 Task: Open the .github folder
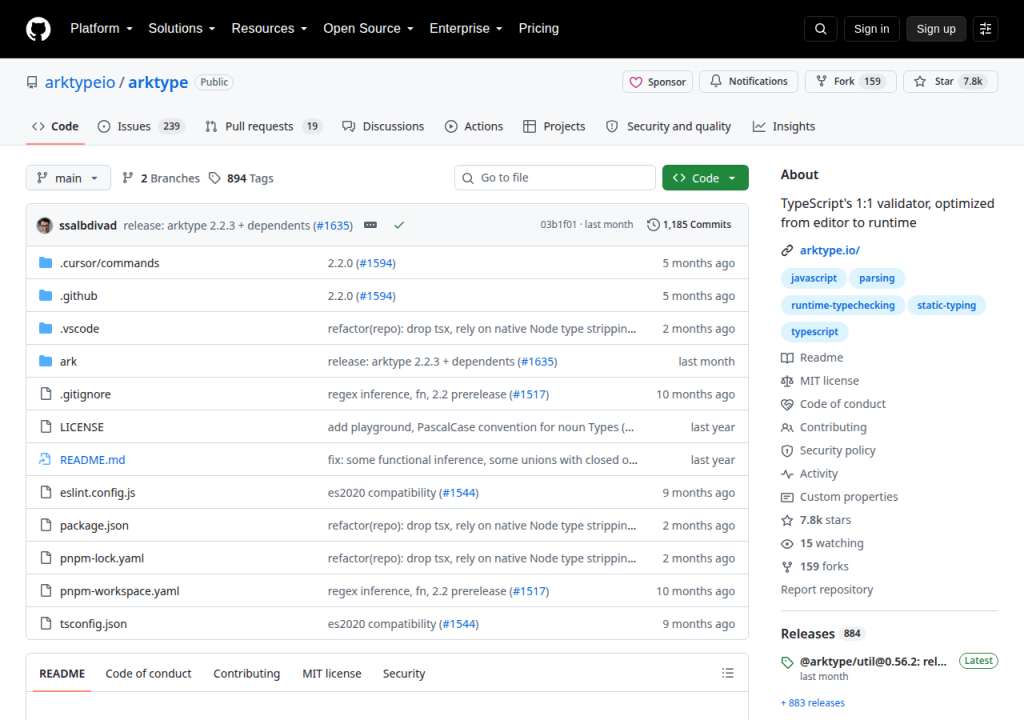(78, 296)
